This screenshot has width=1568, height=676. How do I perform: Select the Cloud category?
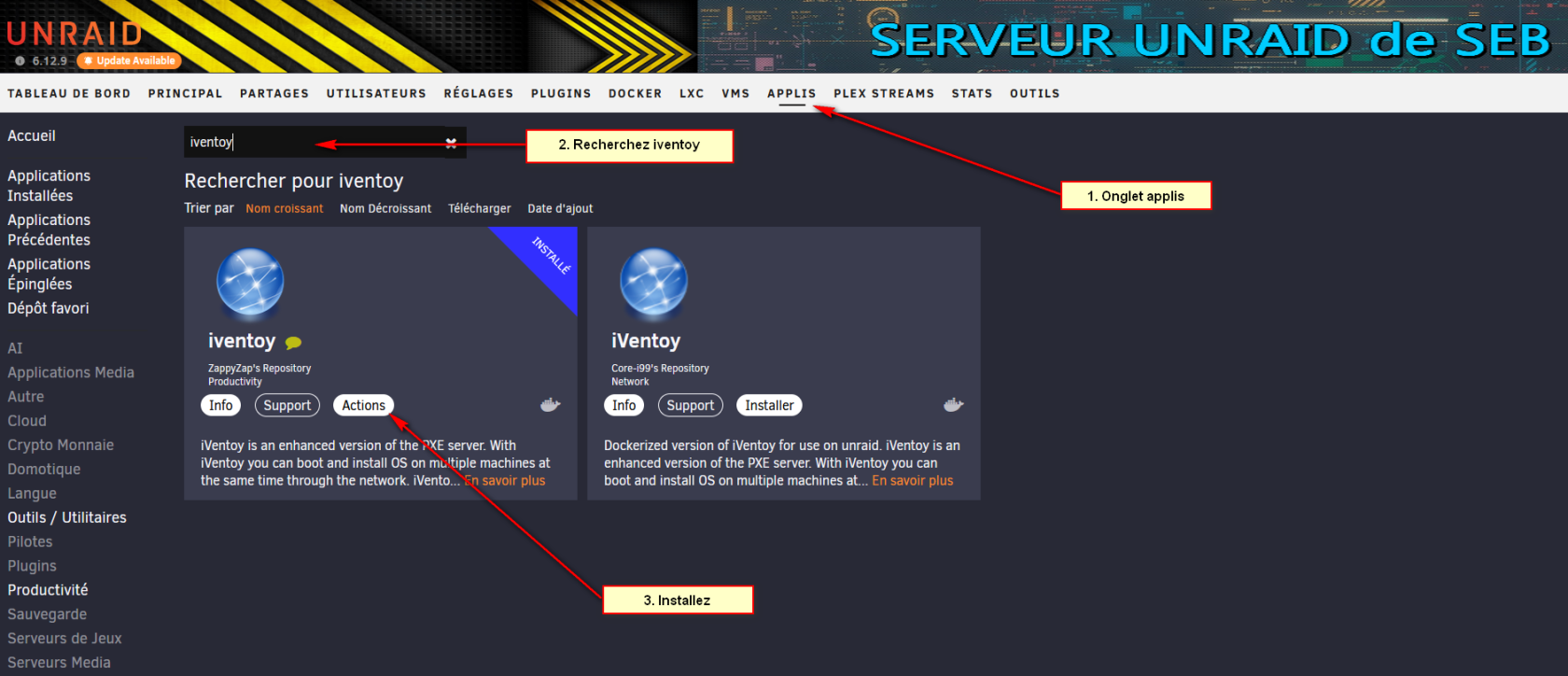click(27, 421)
